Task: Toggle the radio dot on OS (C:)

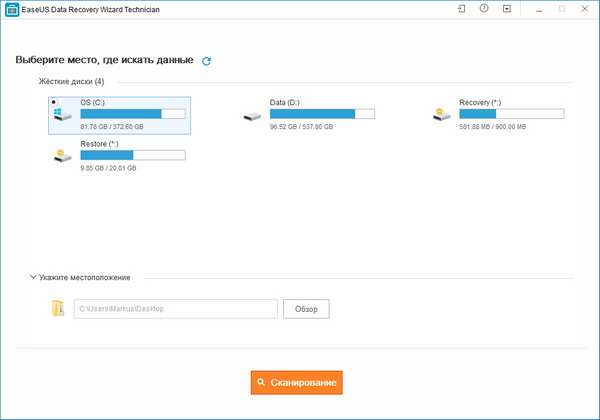Action: pos(53,102)
